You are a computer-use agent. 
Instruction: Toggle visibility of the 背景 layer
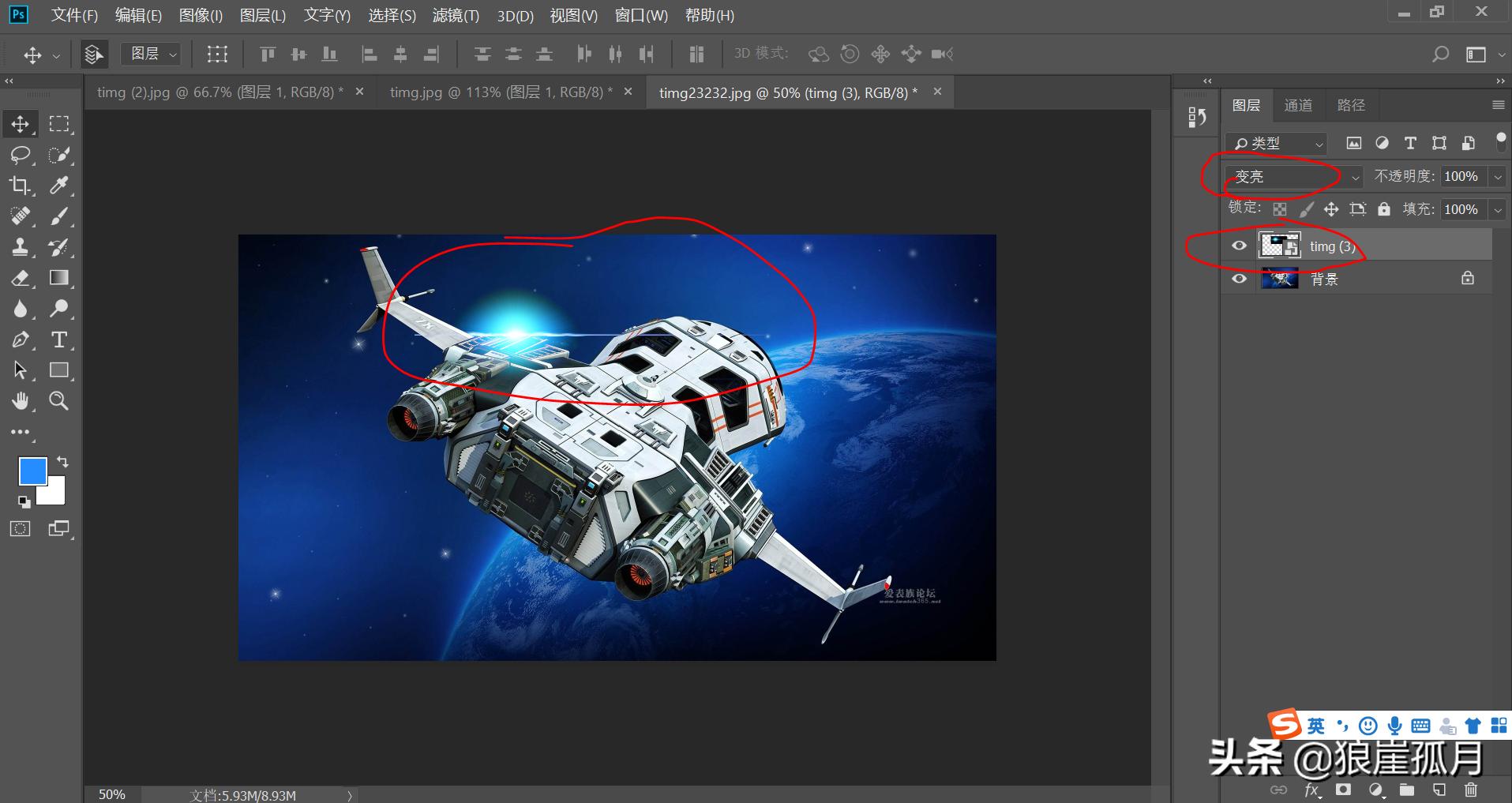pyautogui.click(x=1239, y=278)
